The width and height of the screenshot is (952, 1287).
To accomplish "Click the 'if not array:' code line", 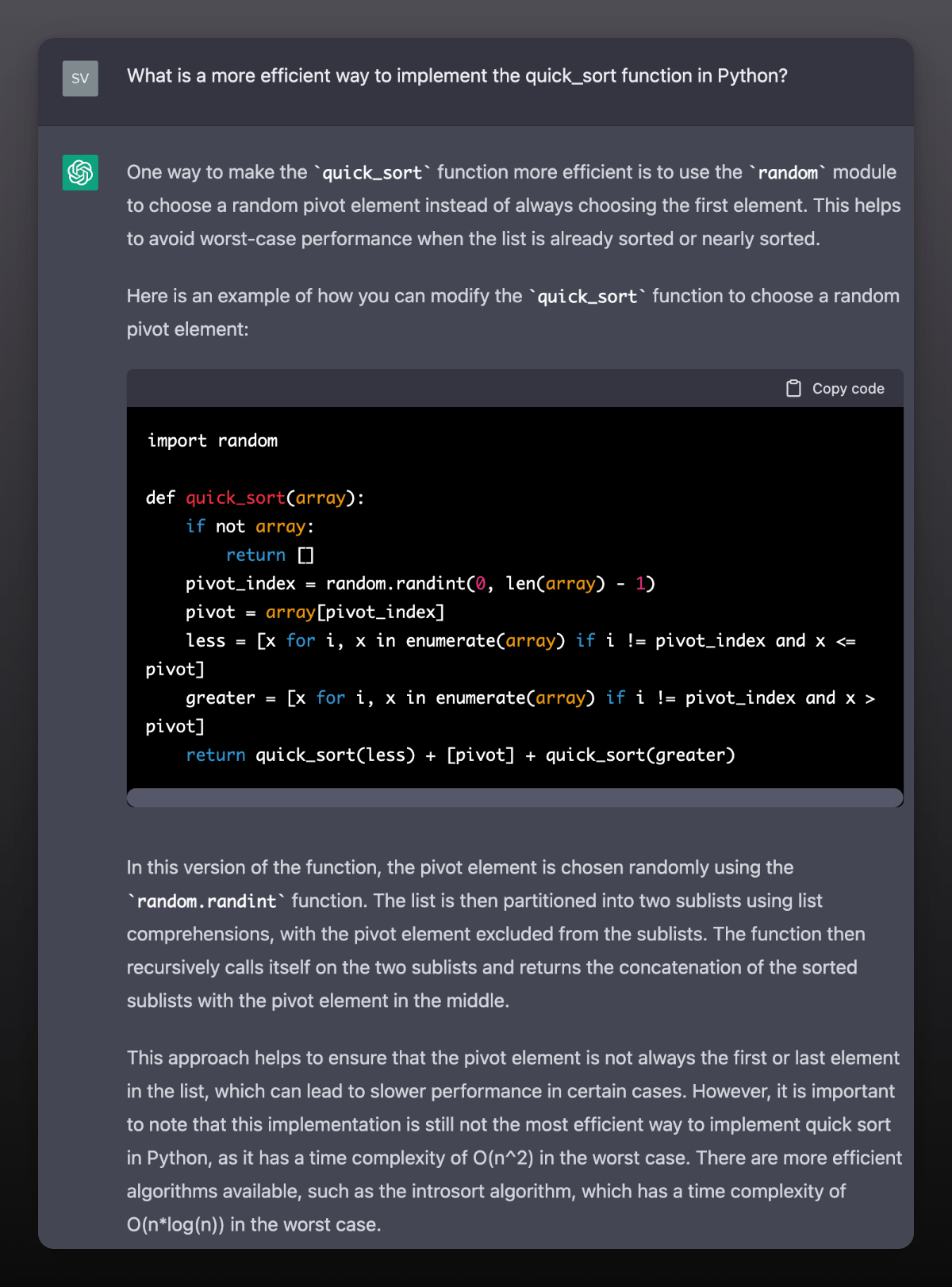I will click(250, 526).
